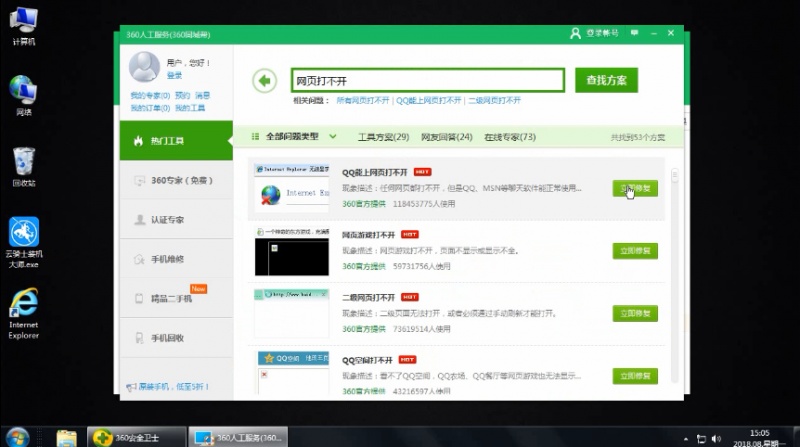This screenshot has height=447, width=800.
Task: Click the 查找方案 search button
Action: [606, 80]
